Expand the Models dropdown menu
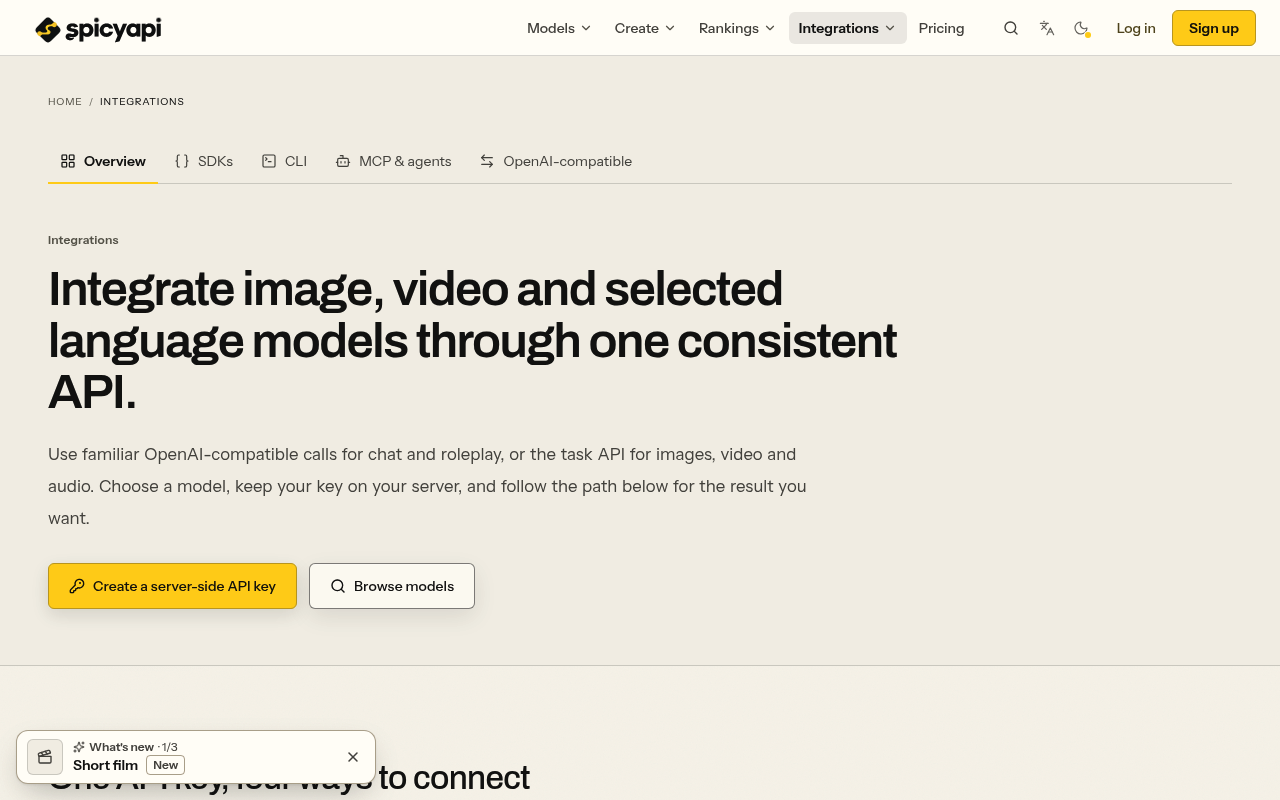Viewport: 1280px width, 800px height. pos(559,28)
